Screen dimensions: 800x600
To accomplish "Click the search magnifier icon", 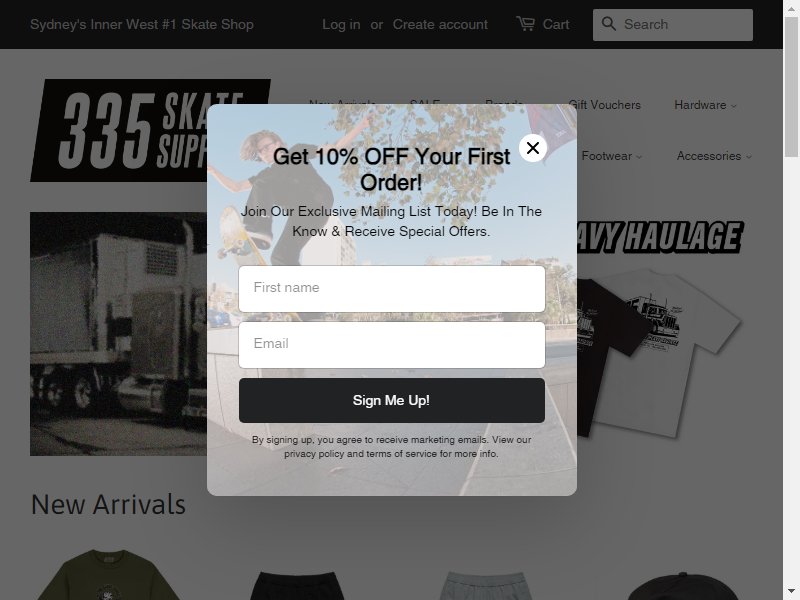I will (608, 23).
